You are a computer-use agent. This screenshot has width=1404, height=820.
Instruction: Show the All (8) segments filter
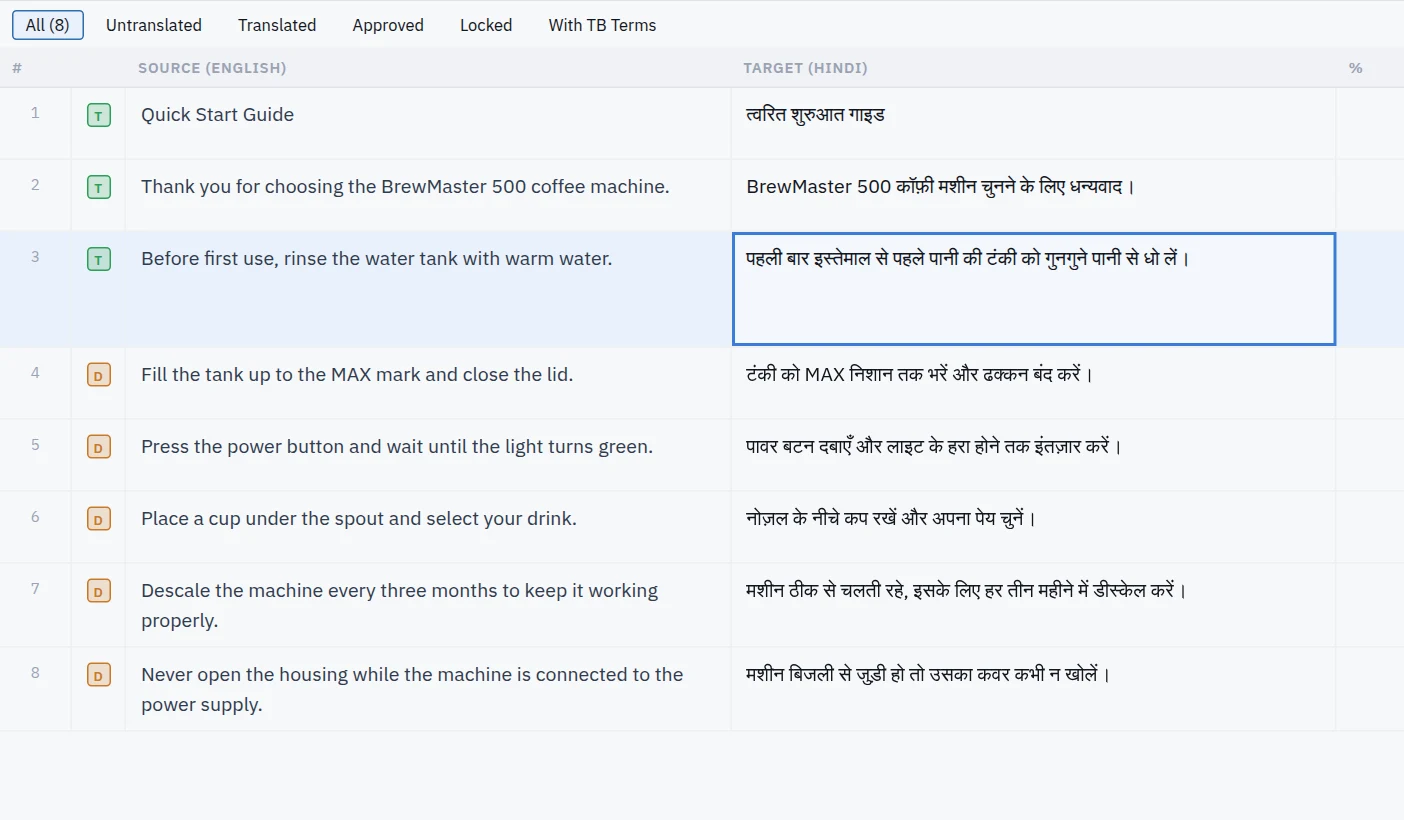pos(48,25)
